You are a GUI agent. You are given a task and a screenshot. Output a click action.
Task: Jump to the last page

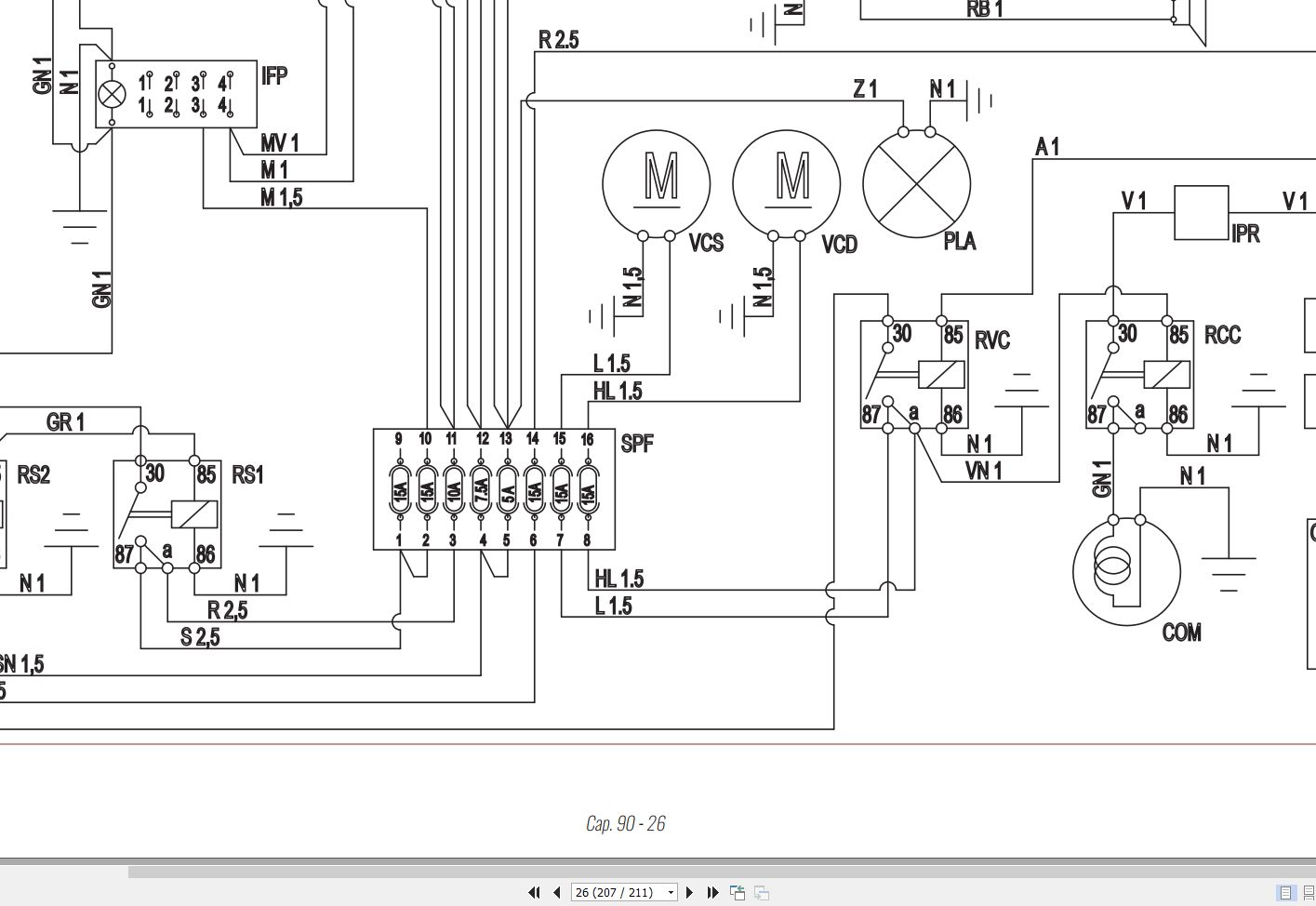pyautogui.click(x=712, y=892)
